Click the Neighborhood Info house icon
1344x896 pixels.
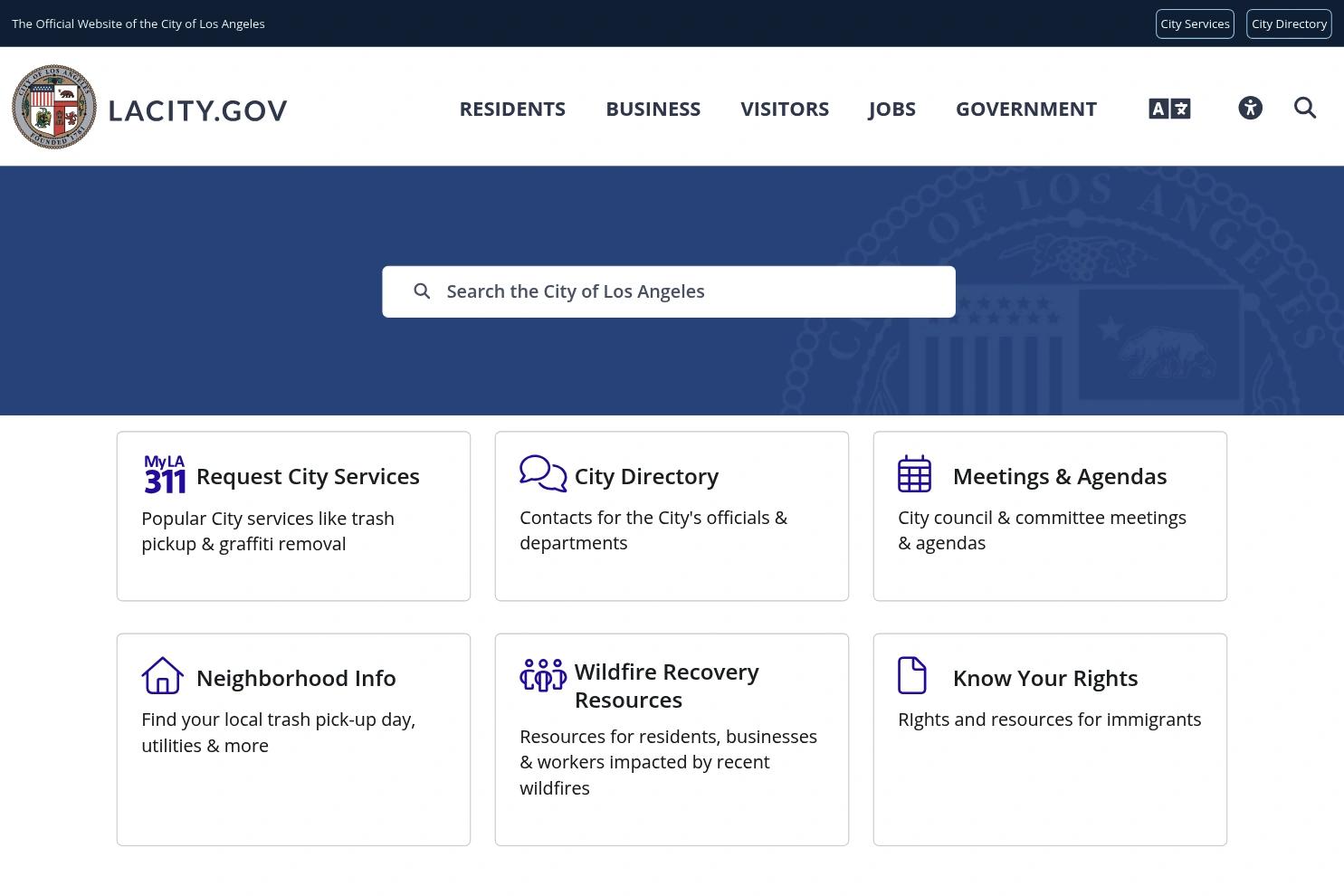tap(163, 675)
